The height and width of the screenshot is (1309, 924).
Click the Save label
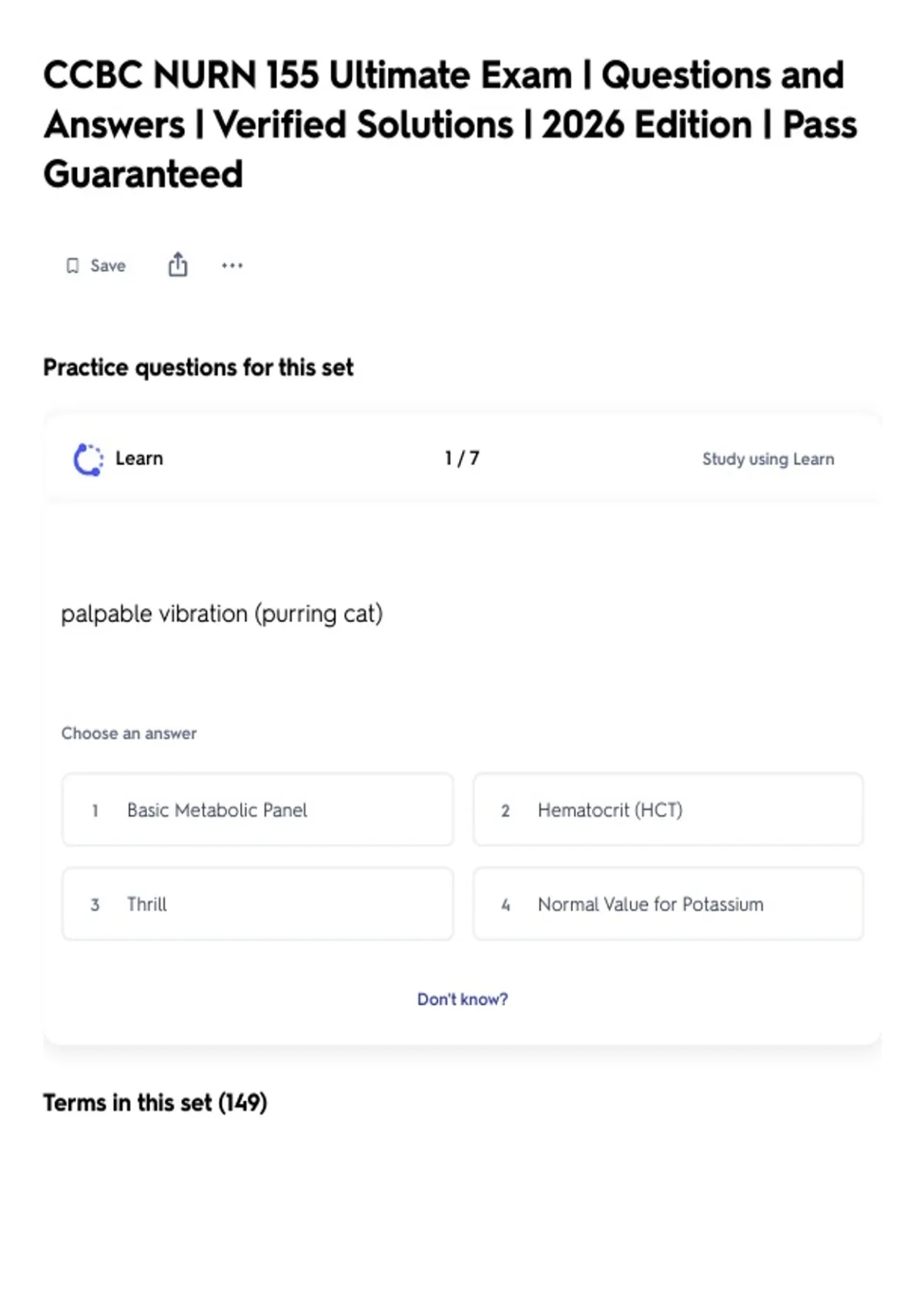pyautogui.click(x=108, y=266)
